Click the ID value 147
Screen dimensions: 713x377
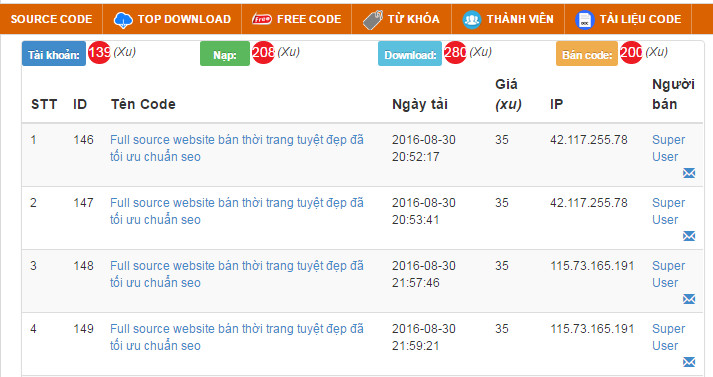point(83,202)
